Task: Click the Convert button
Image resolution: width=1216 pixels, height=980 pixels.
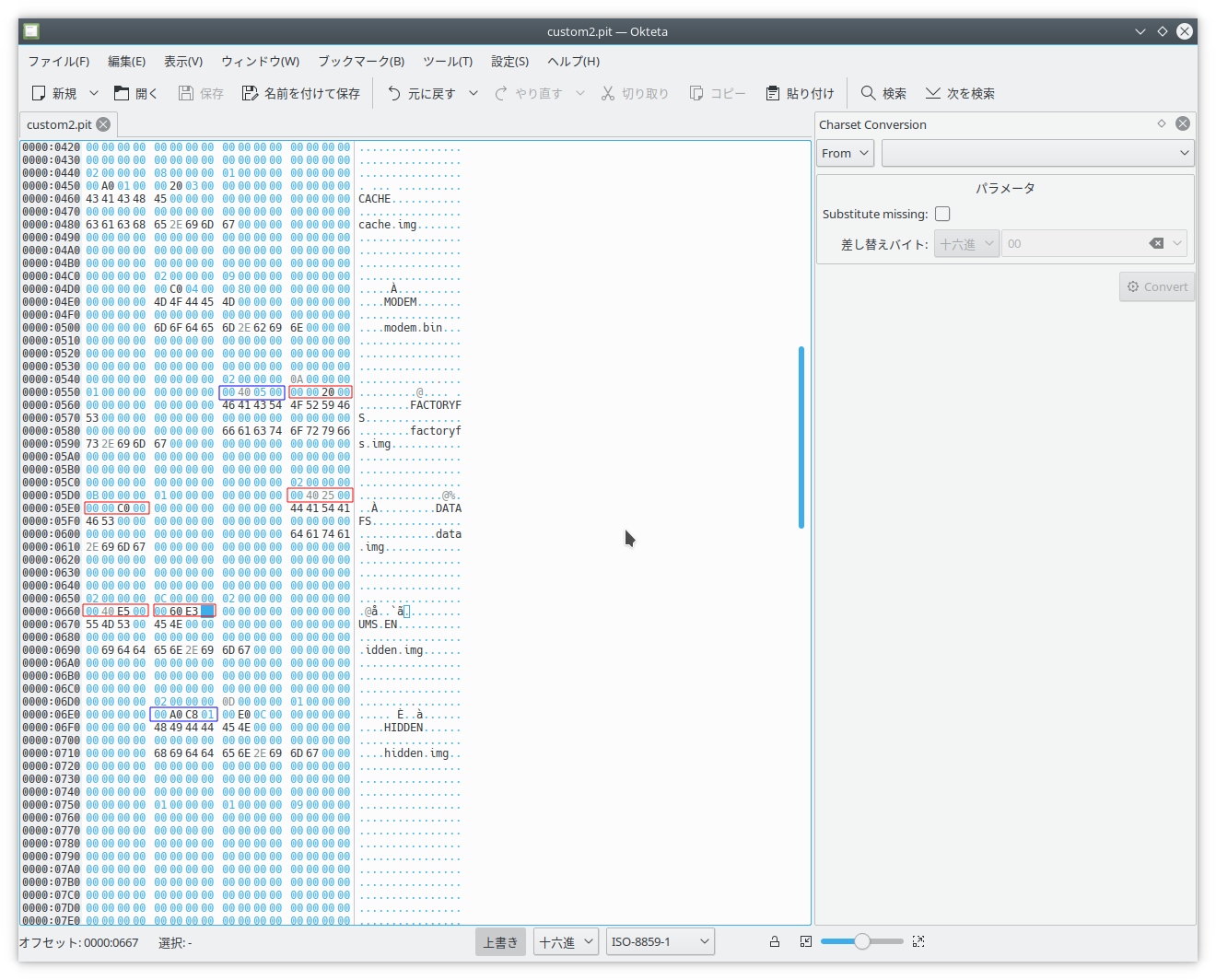Action: 1157,286
